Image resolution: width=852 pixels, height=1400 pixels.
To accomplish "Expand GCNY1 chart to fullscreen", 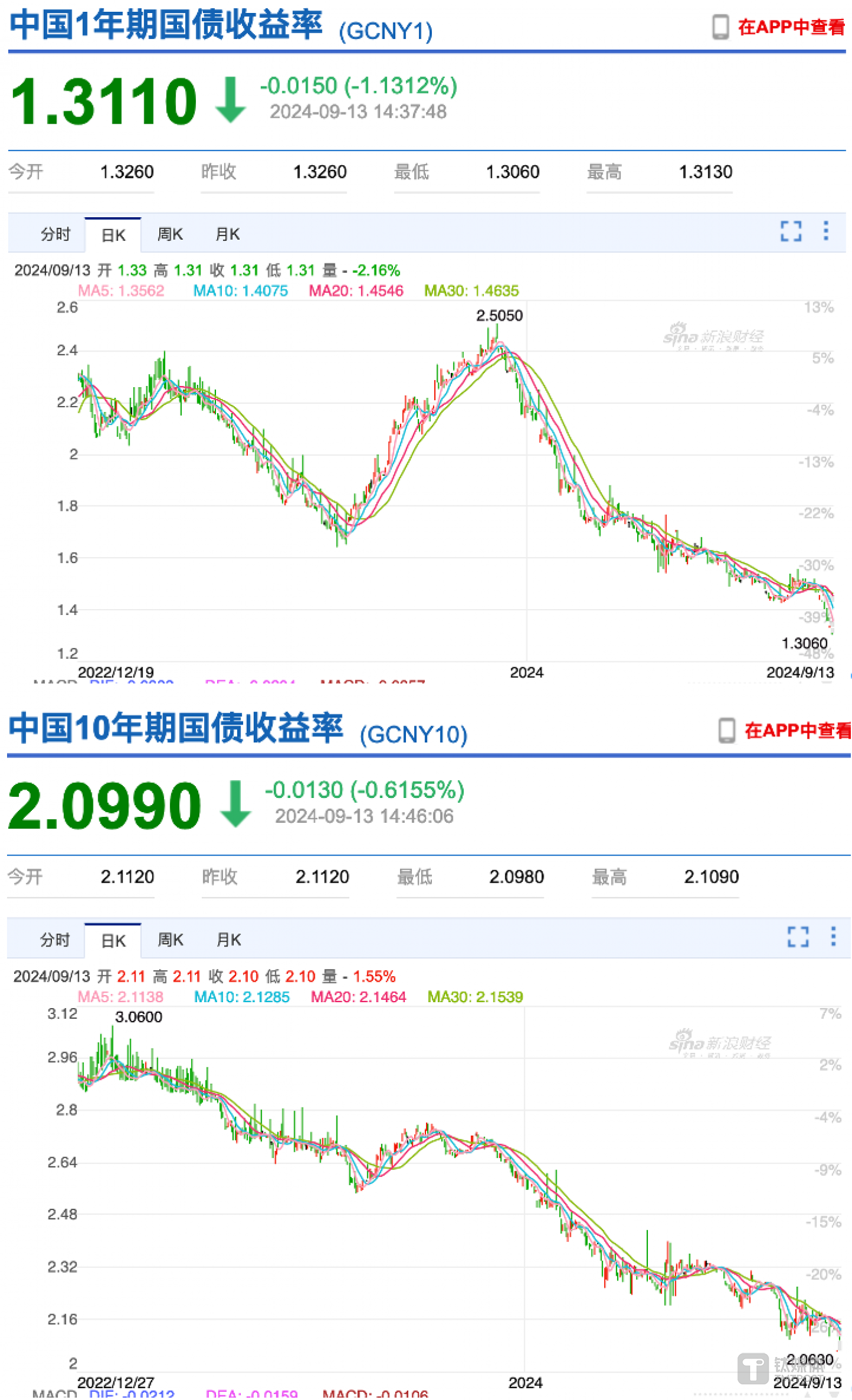I will click(x=790, y=231).
